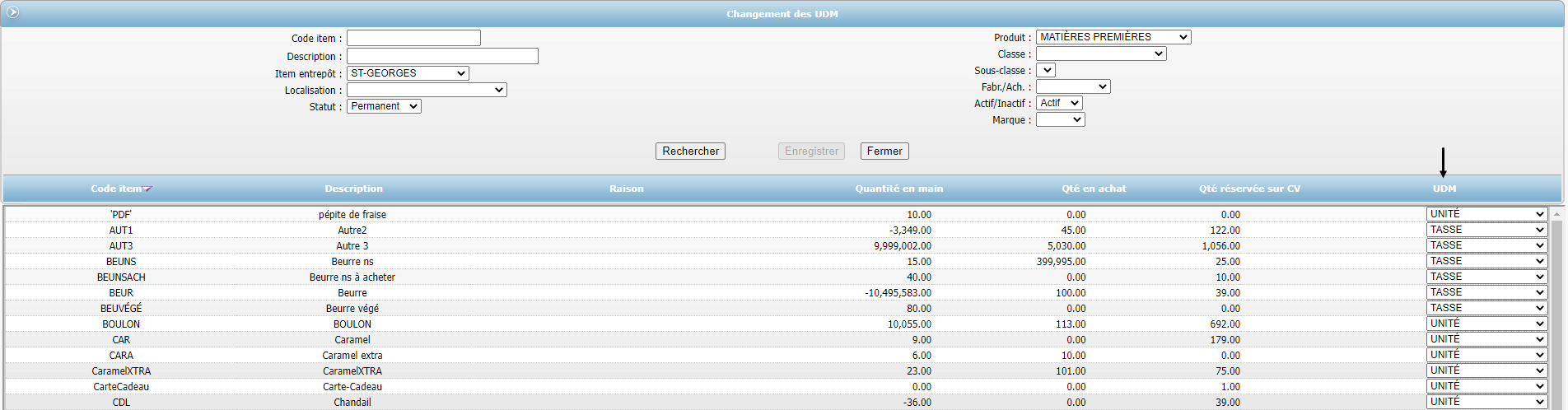Image resolution: width=1568 pixels, height=410 pixels.
Task: Open UDM dropdown for CarteCadeau row
Action: coord(1486,386)
